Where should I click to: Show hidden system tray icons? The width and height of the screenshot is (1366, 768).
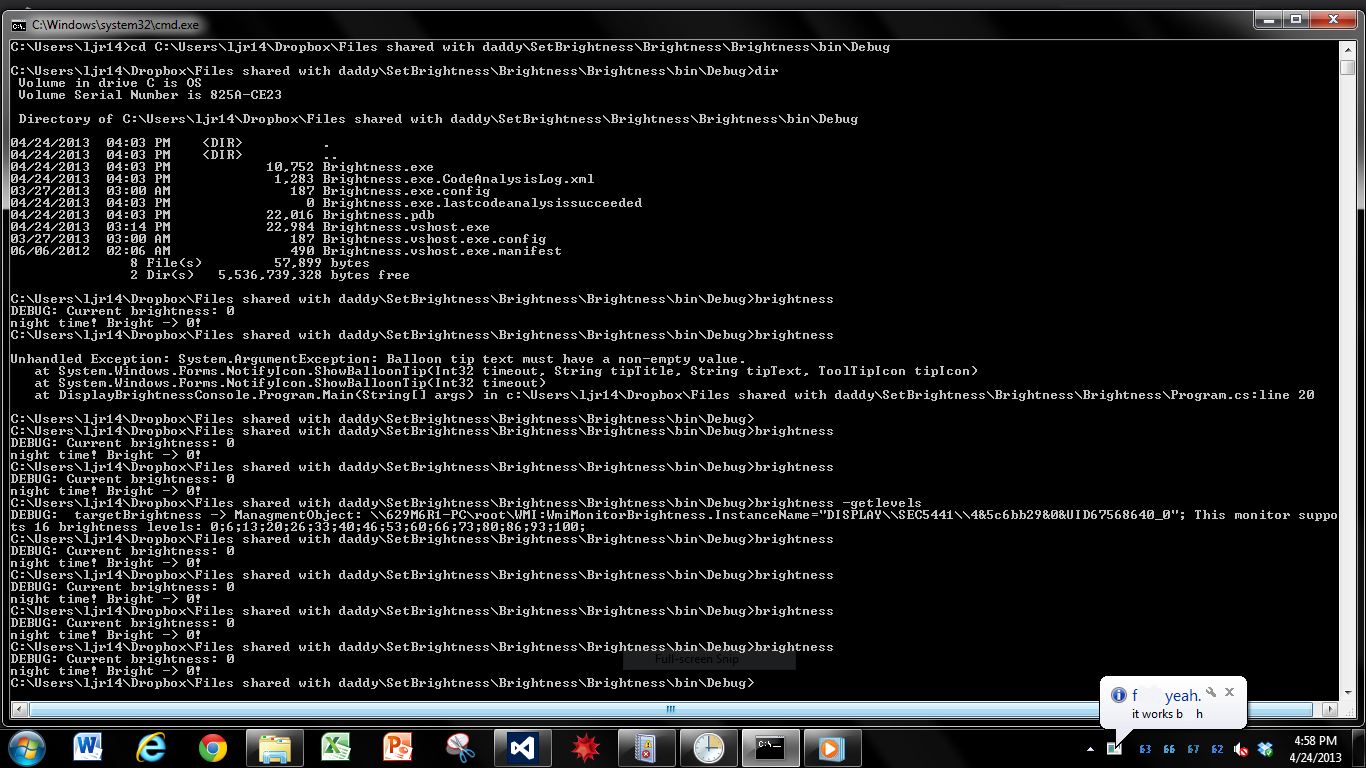click(x=1091, y=749)
